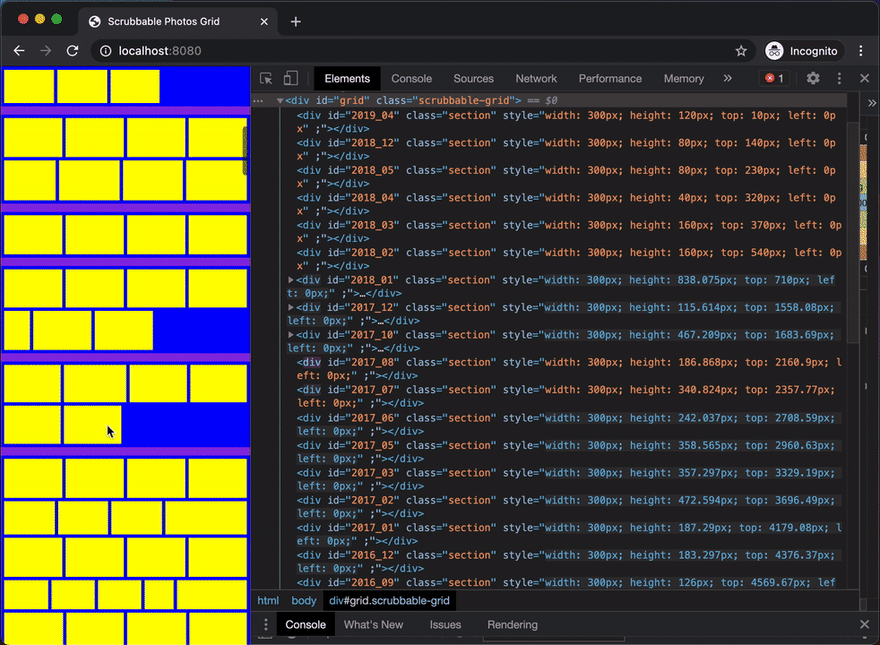
Task: Click the div#grid.scrubbable-grid breadcrumb
Action: pyautogui.click(x=389, y=601)
